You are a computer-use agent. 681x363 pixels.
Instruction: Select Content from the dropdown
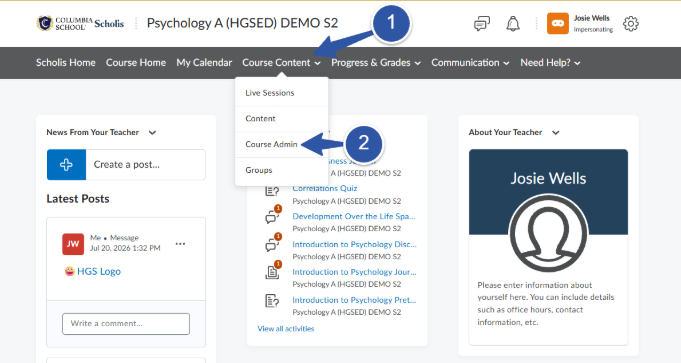[281, 119]
